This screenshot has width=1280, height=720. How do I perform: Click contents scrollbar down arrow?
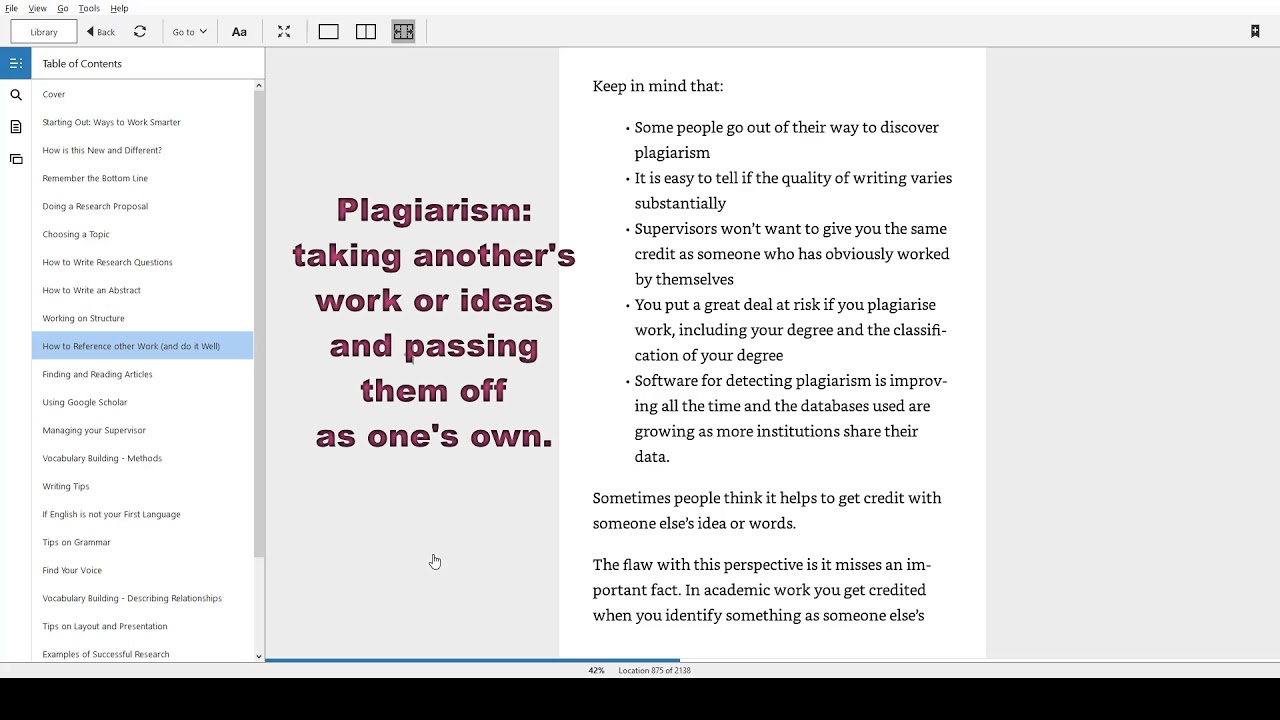259,657
